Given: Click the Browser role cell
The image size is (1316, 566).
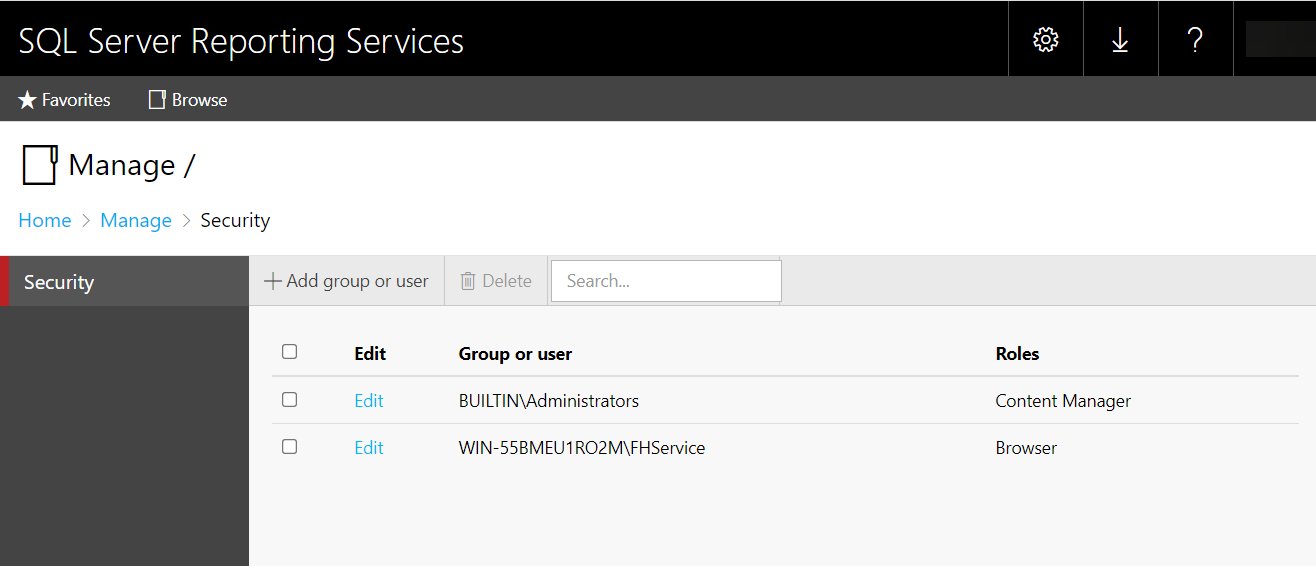Looking at the screenshot, I should [x=1026, y=448].
